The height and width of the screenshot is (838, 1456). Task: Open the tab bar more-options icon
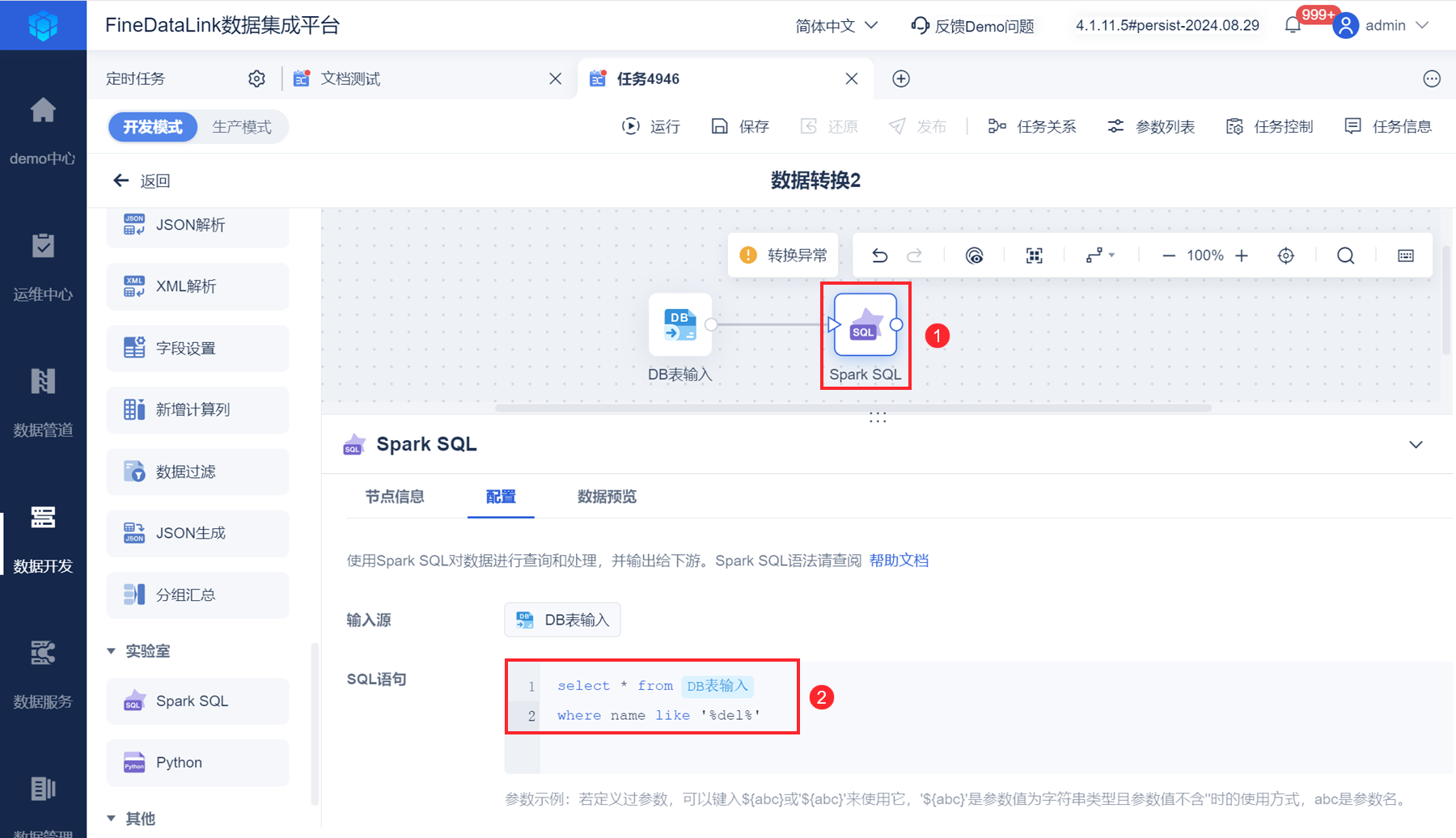pos(1432,78)
